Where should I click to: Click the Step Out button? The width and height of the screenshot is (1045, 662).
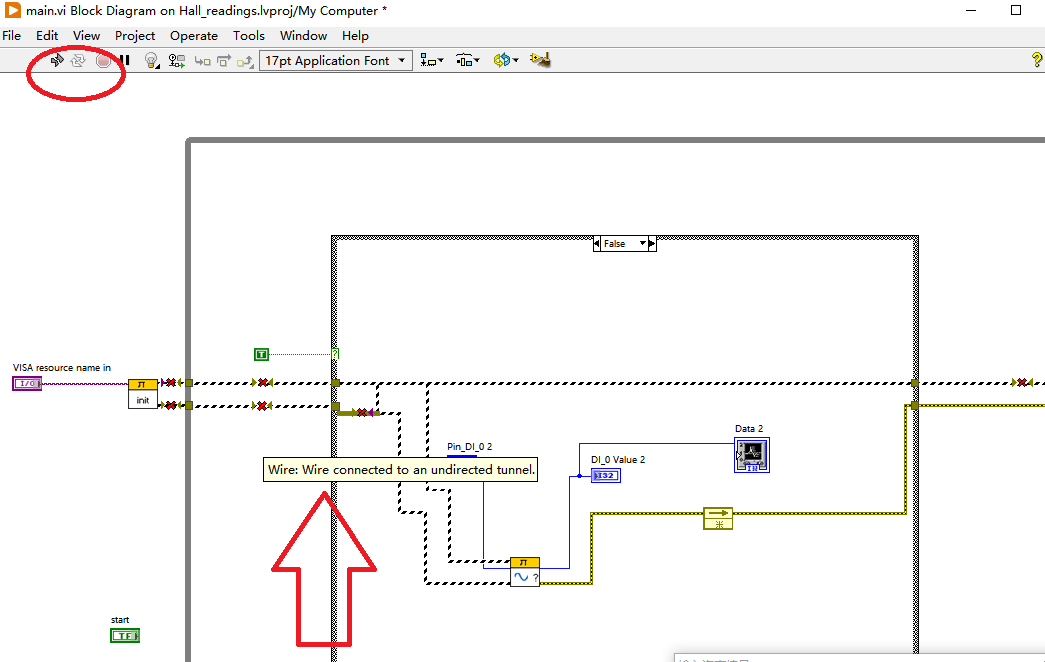click(245, 61)
